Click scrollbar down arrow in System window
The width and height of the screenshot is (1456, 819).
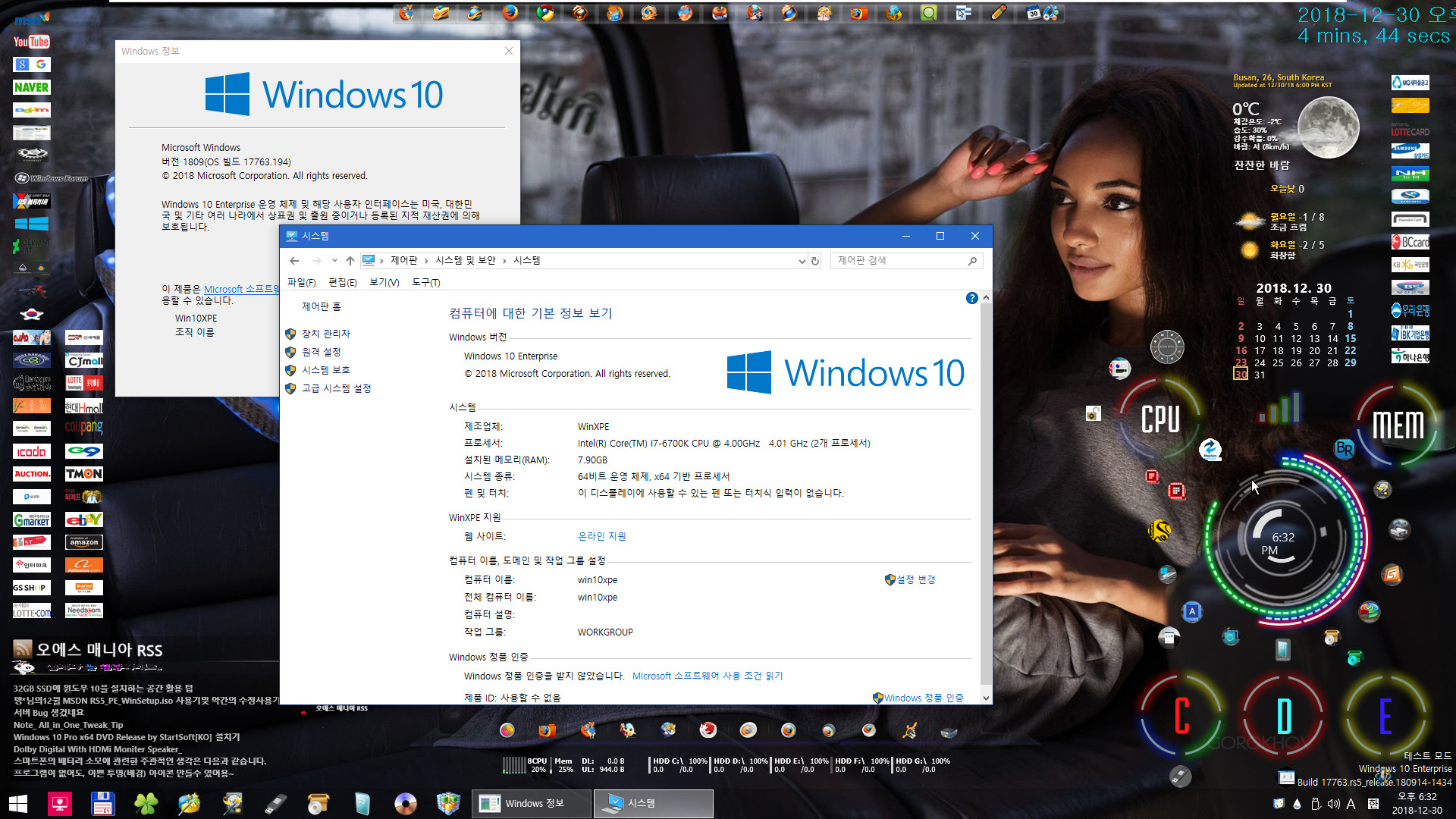coord(986,698)
